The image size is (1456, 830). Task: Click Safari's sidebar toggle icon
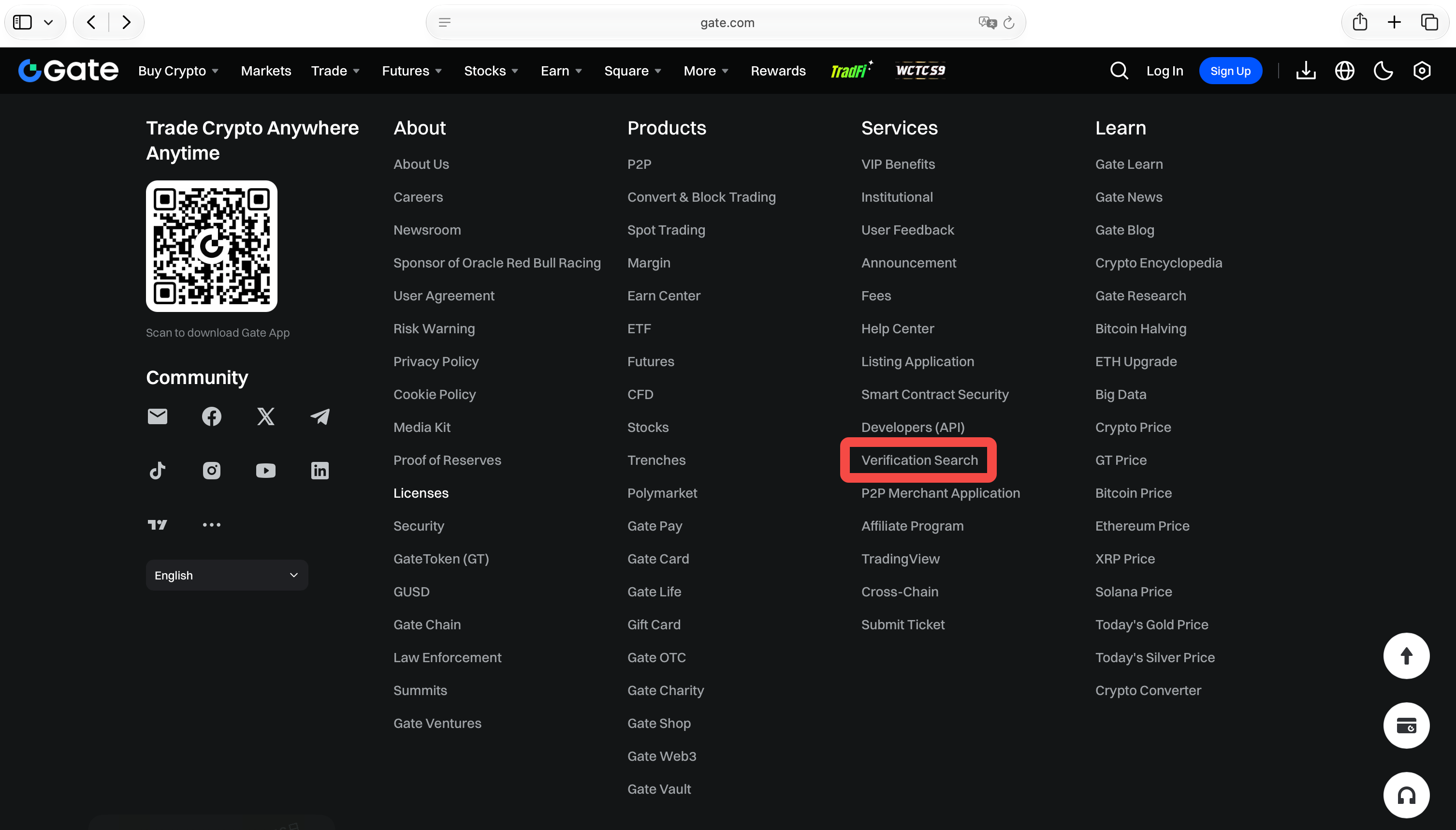22,22
